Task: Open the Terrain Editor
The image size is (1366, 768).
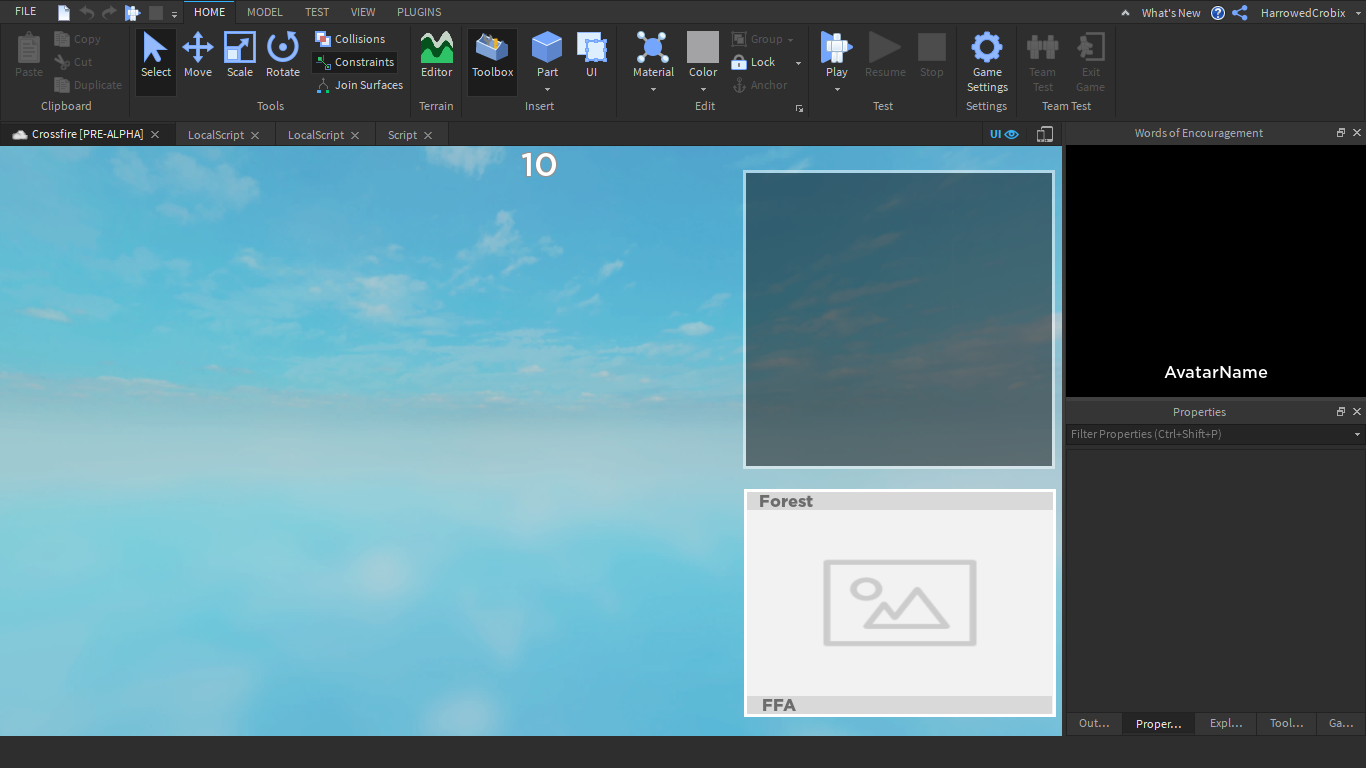Action: coord(436,56)
